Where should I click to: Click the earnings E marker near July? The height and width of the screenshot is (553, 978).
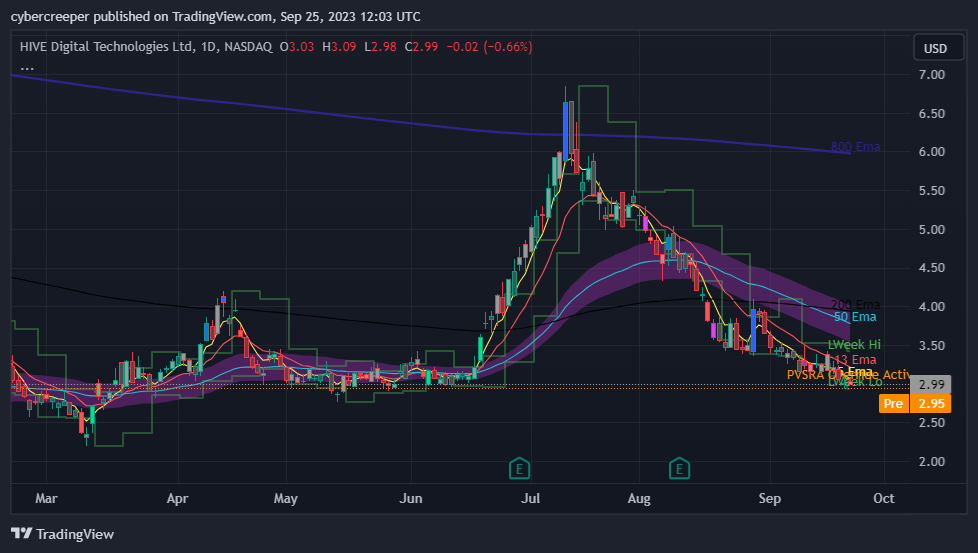[519, 467]
